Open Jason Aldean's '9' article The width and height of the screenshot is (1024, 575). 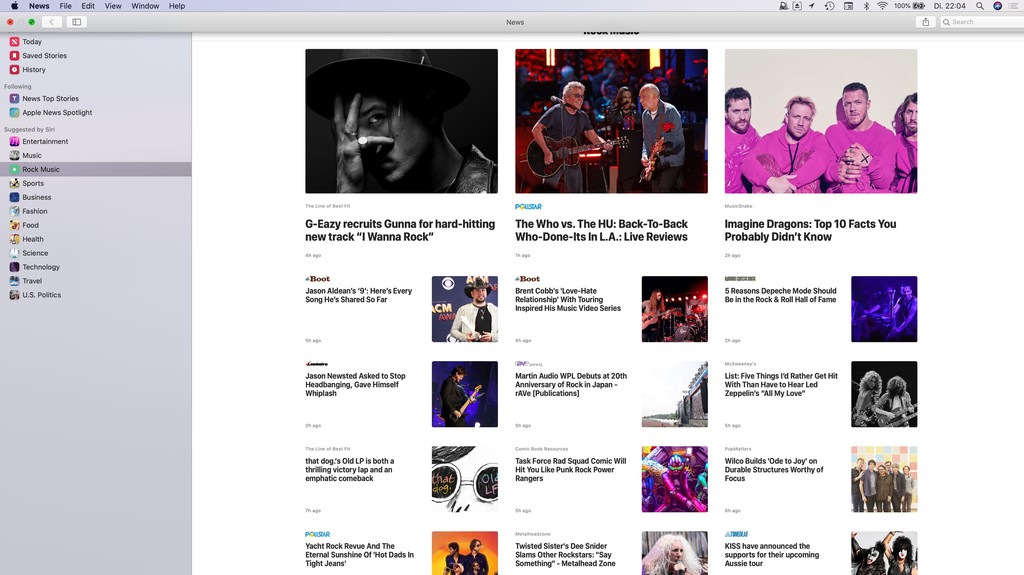tap(359, 295)
